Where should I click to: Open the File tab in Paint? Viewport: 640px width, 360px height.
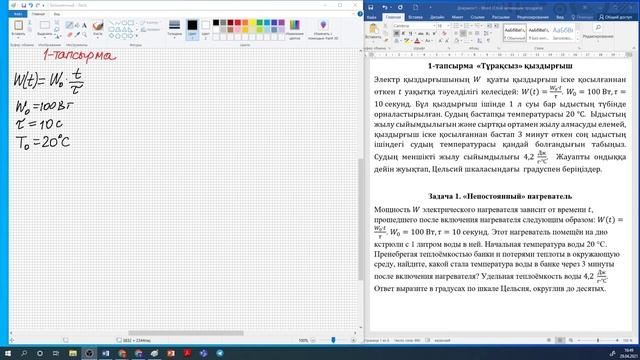coord(18,14)
